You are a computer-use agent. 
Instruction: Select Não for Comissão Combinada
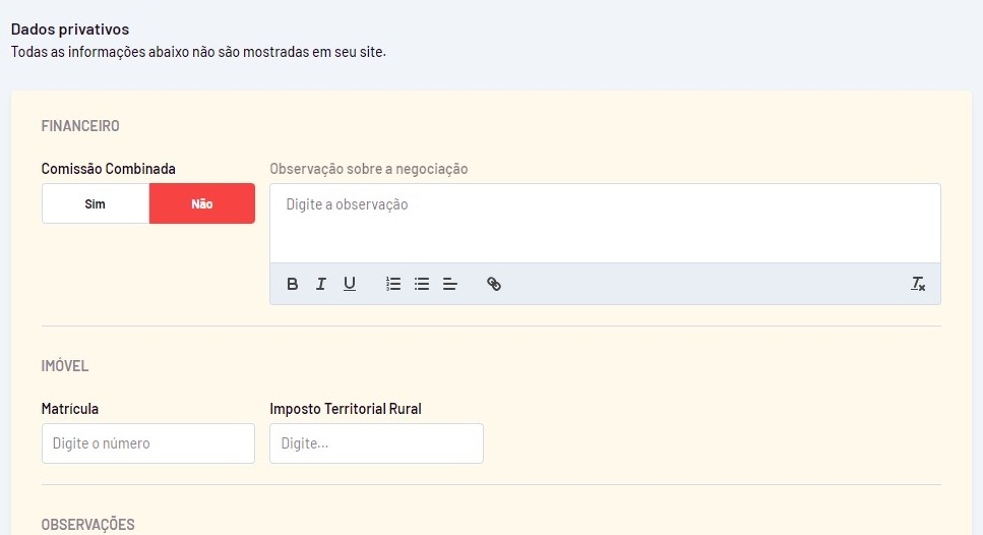pyautogui.click(x=202, y=204)
